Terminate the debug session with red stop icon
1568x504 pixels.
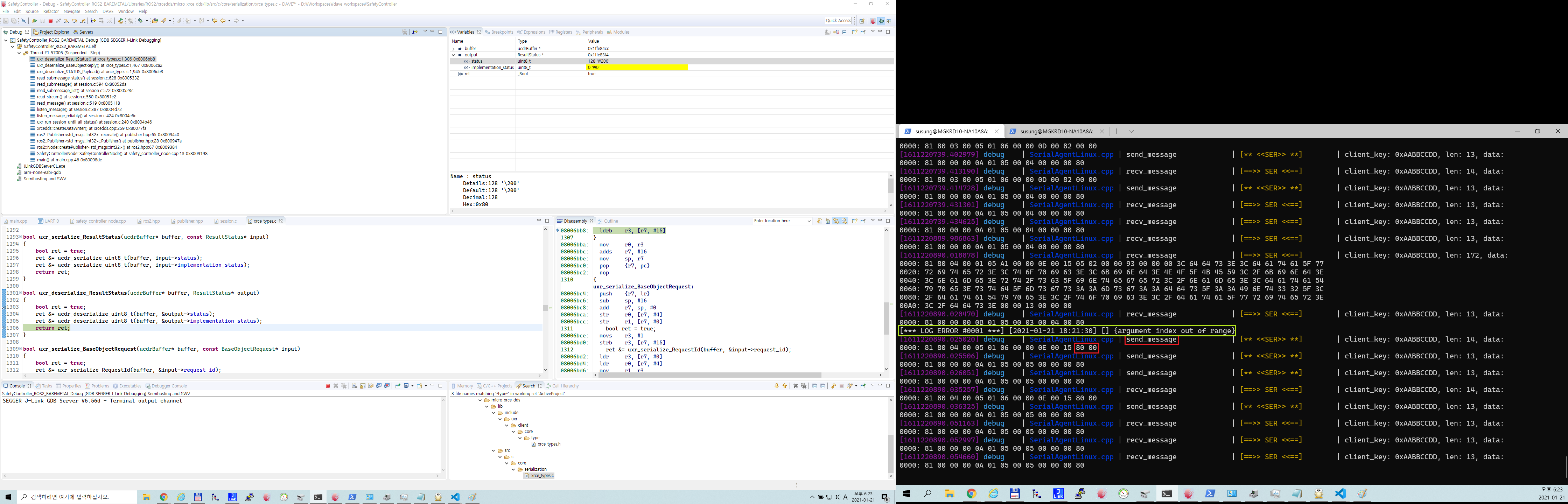click(50, 21)
